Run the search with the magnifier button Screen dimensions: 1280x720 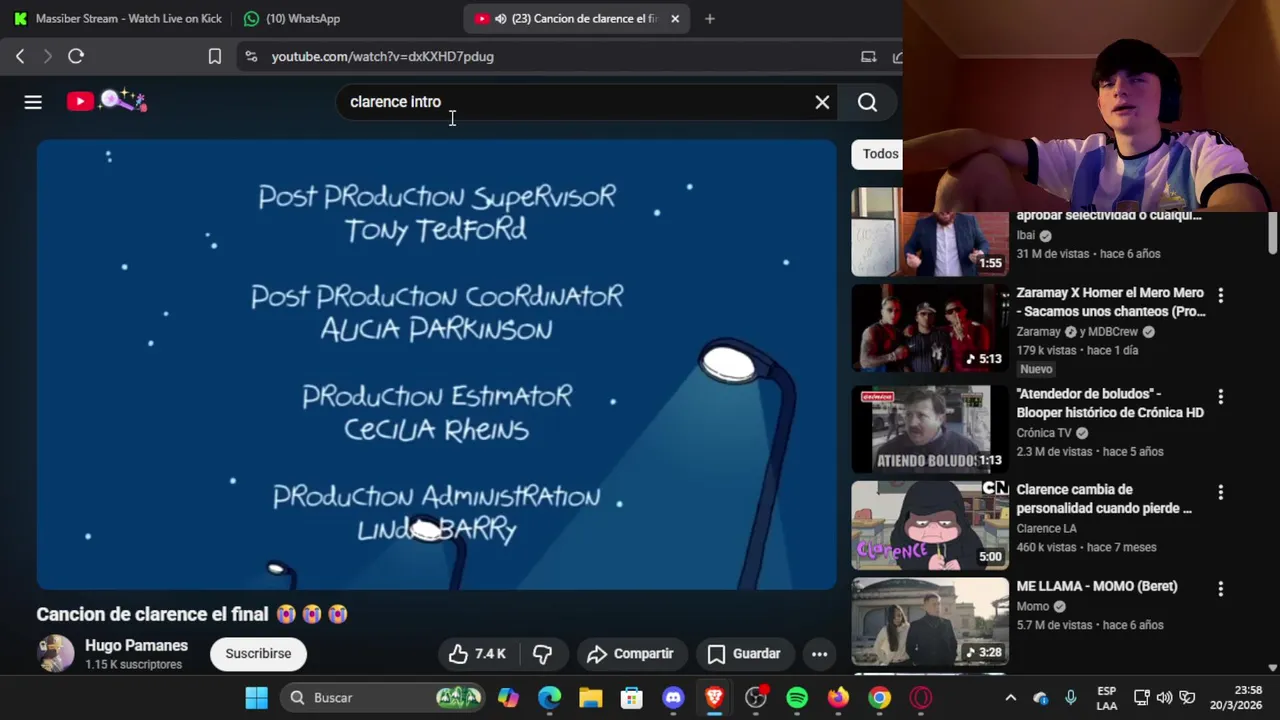pos(867,102)
